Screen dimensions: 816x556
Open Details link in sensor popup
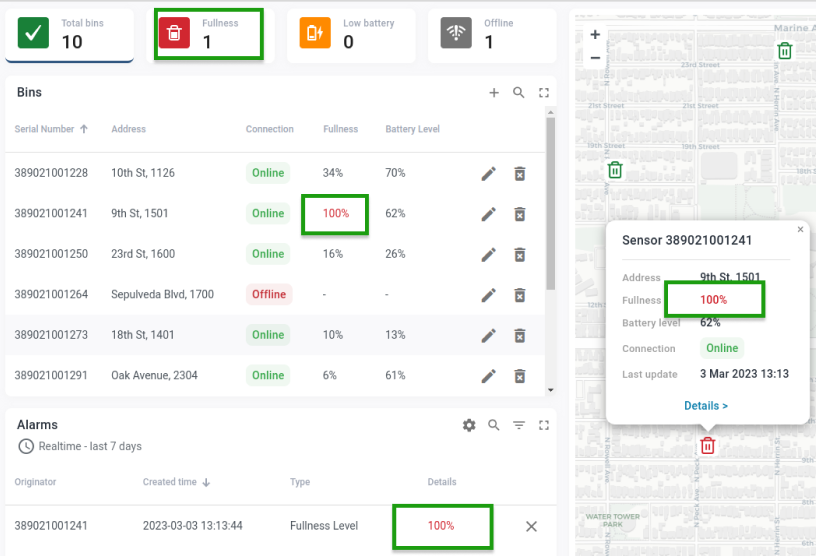[706, 406]
